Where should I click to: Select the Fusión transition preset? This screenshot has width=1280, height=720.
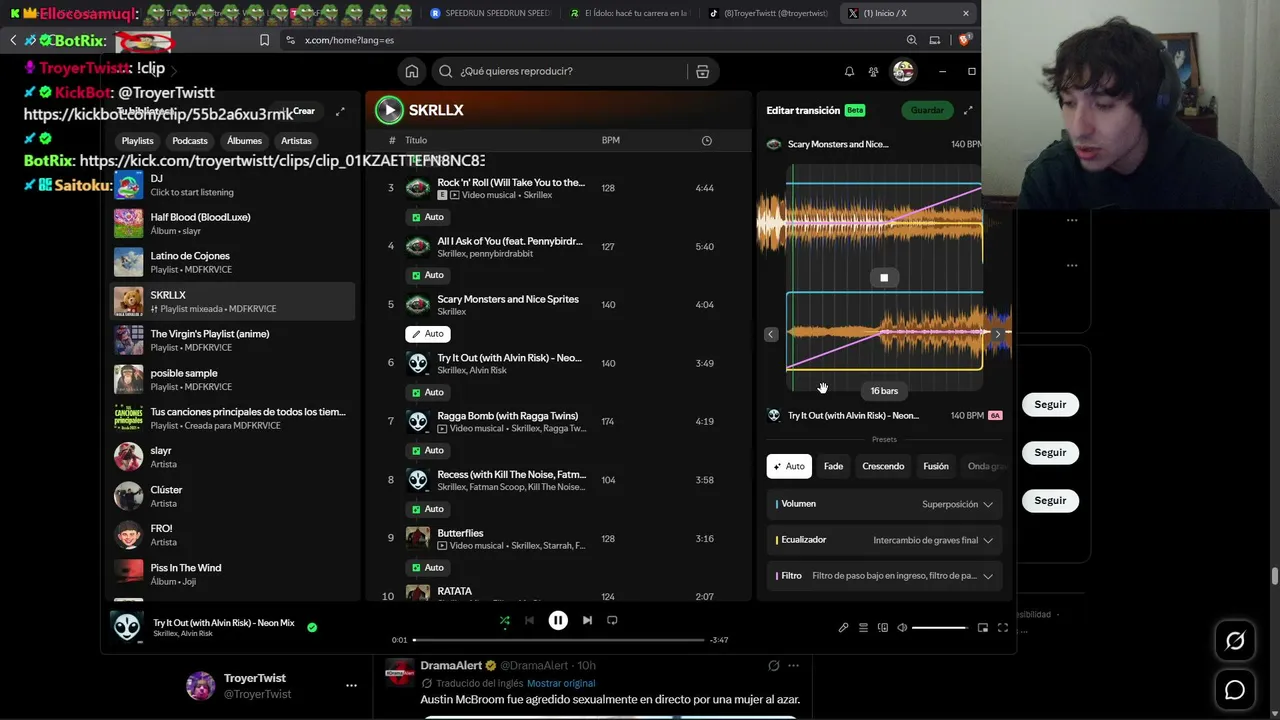(x=936, y=466)
